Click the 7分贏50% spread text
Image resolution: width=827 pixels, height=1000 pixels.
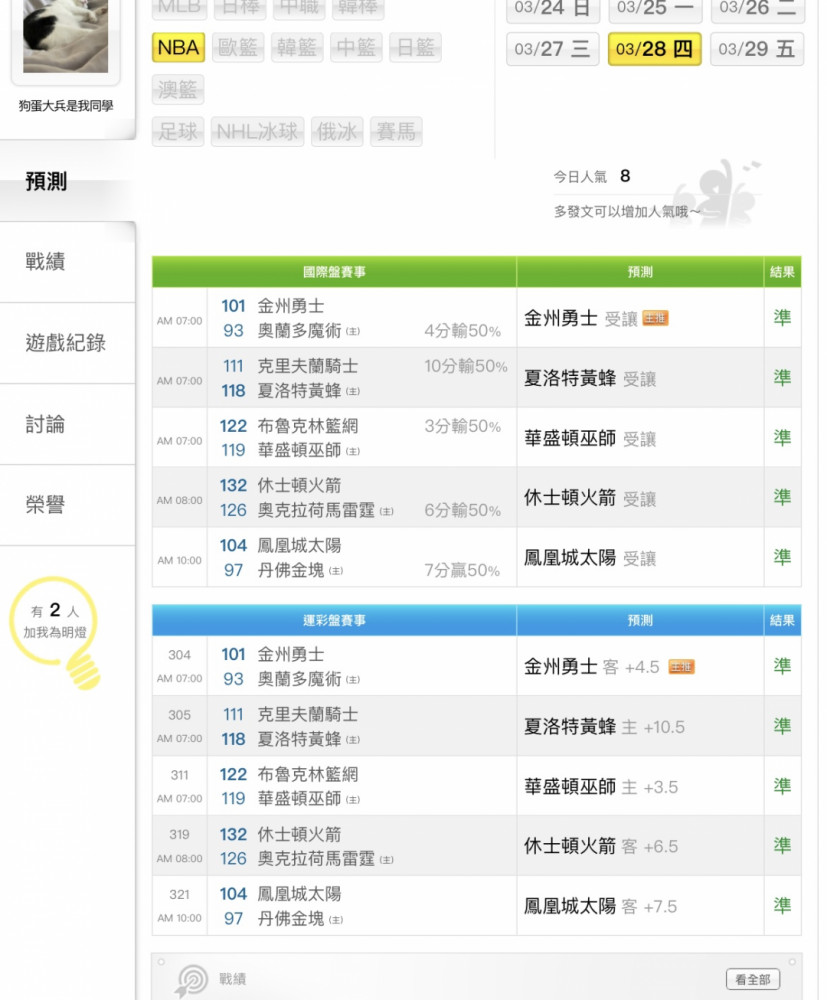[462, 570]
